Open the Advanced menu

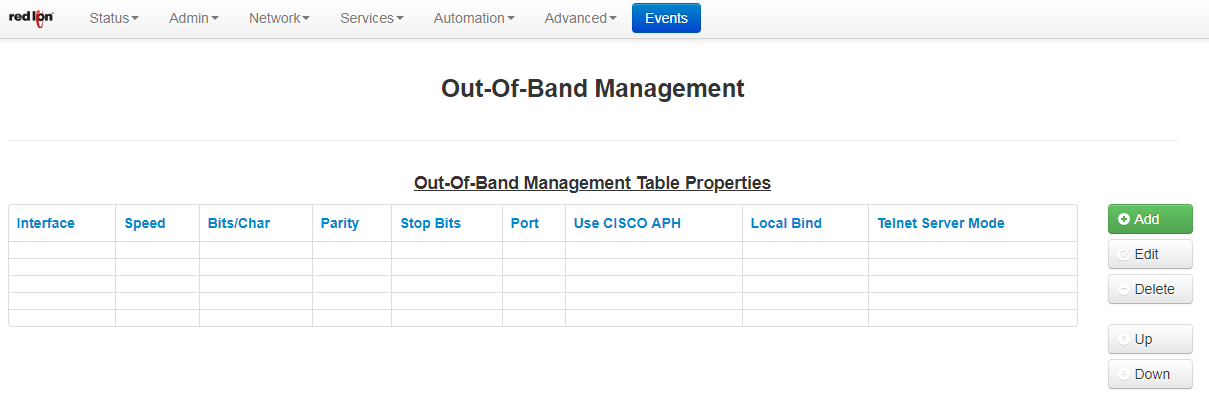(x=580, y=18)
